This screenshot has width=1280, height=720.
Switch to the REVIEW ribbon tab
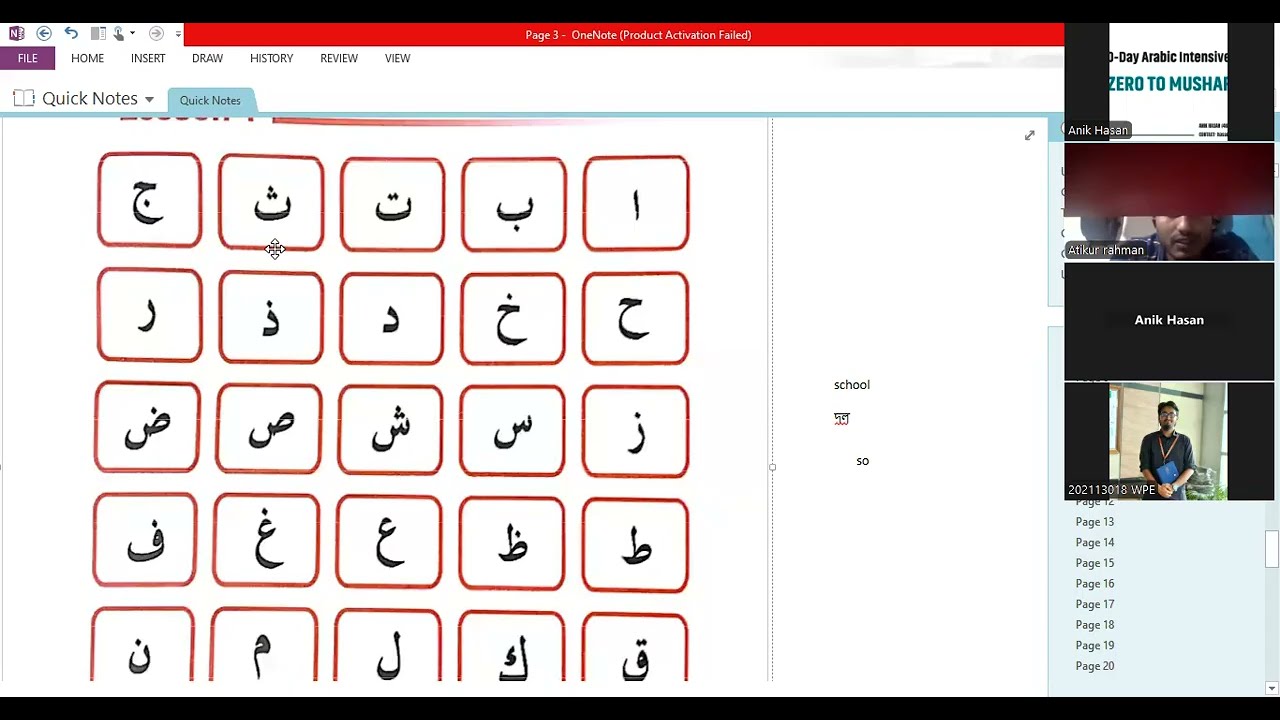coord(339,58)
